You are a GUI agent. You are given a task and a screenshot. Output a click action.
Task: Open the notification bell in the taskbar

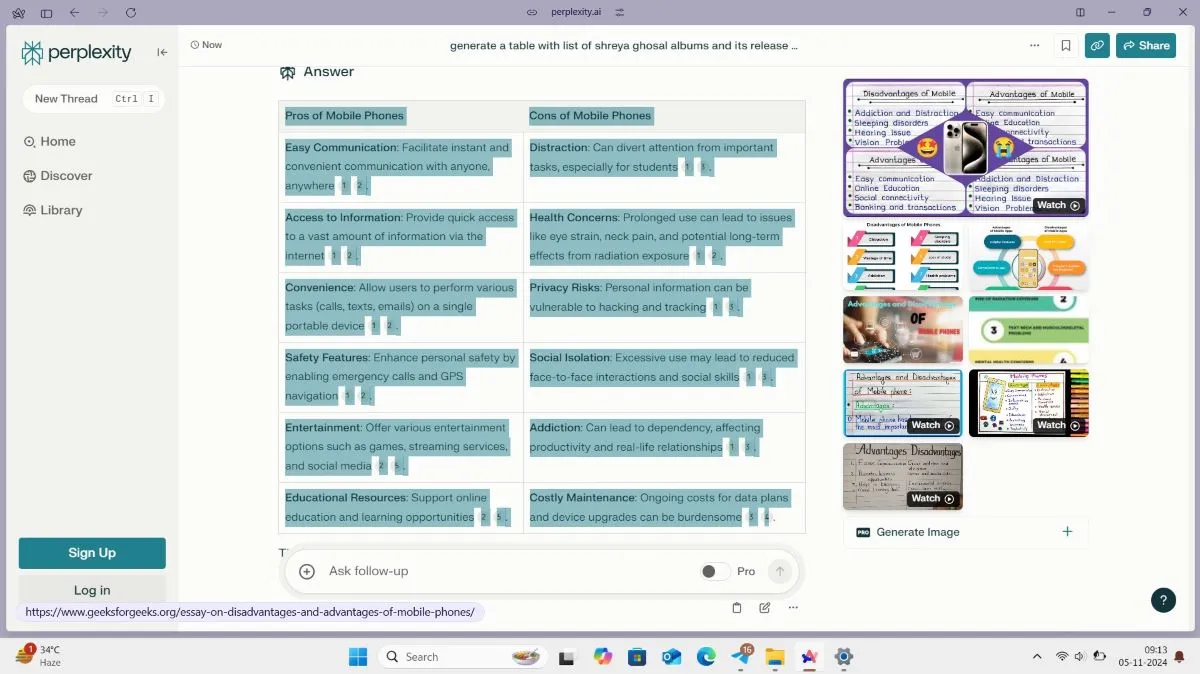pos(1178,657)
